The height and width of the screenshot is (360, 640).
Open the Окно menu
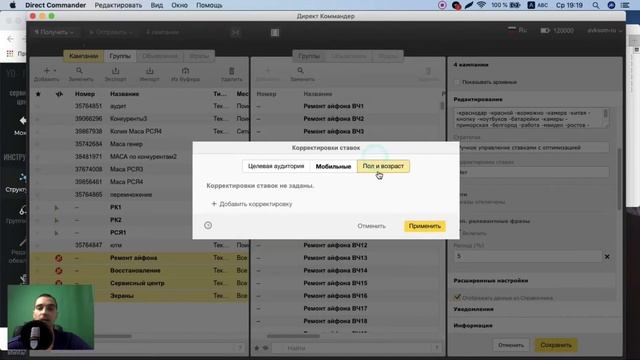(179, 5)
